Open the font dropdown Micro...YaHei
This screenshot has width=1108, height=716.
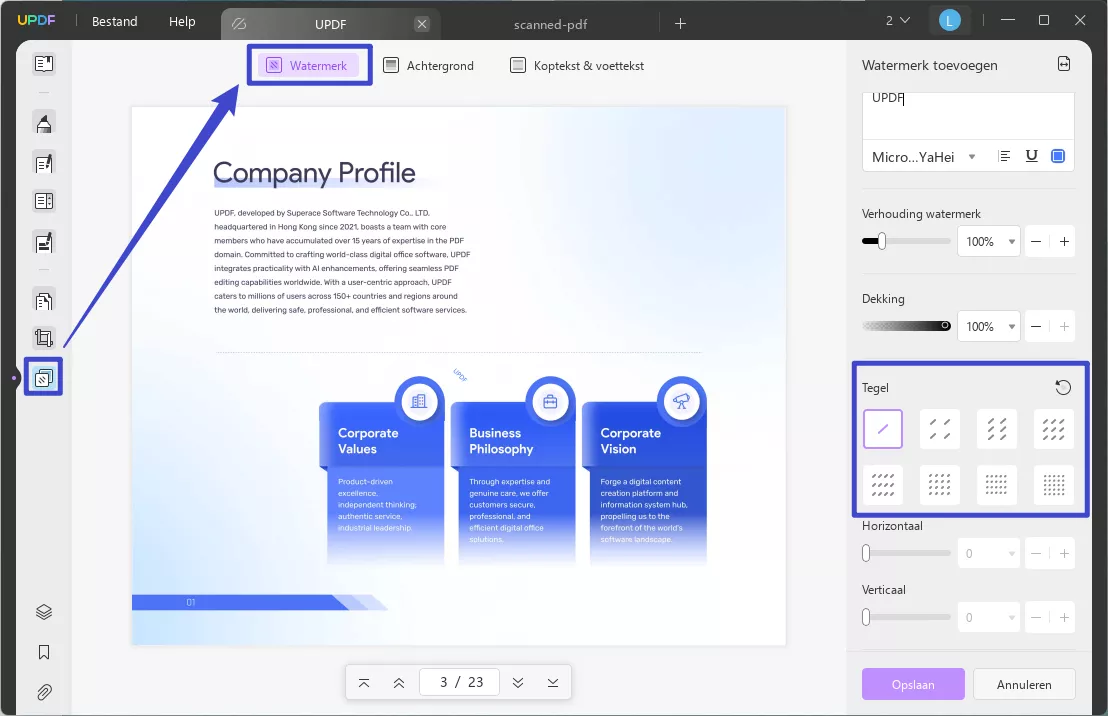(924, 157)
